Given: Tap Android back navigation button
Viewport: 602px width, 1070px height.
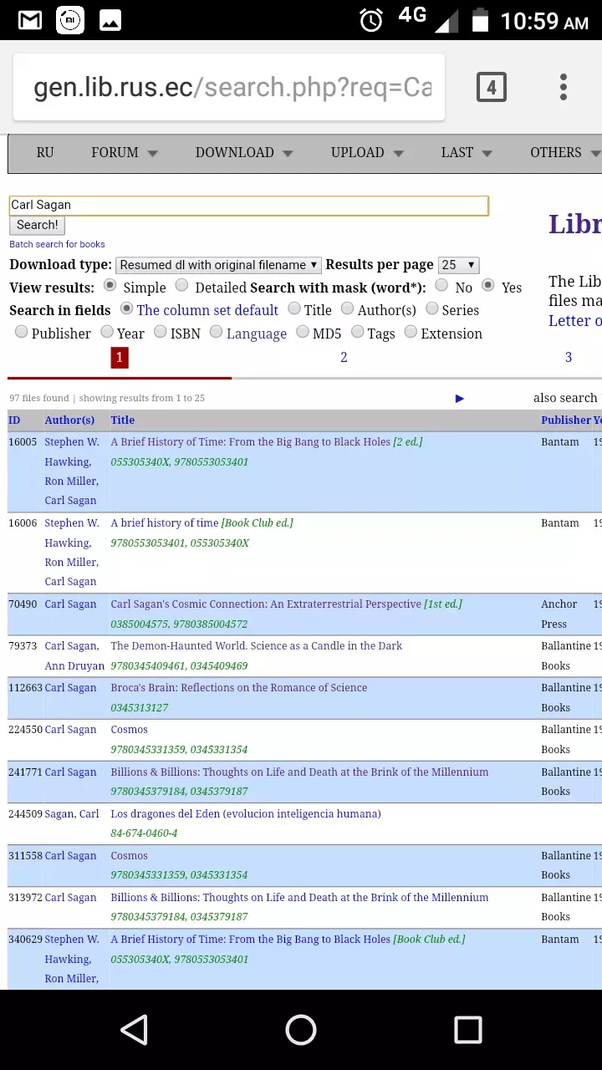Looking at the screenshot, I should tap(134, 1030).
